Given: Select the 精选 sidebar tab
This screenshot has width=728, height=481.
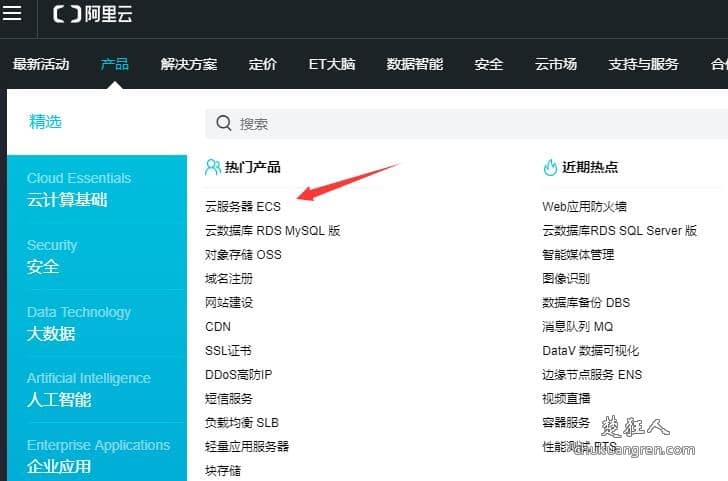Looking at the screenshot, I should (x=45, y=122).
